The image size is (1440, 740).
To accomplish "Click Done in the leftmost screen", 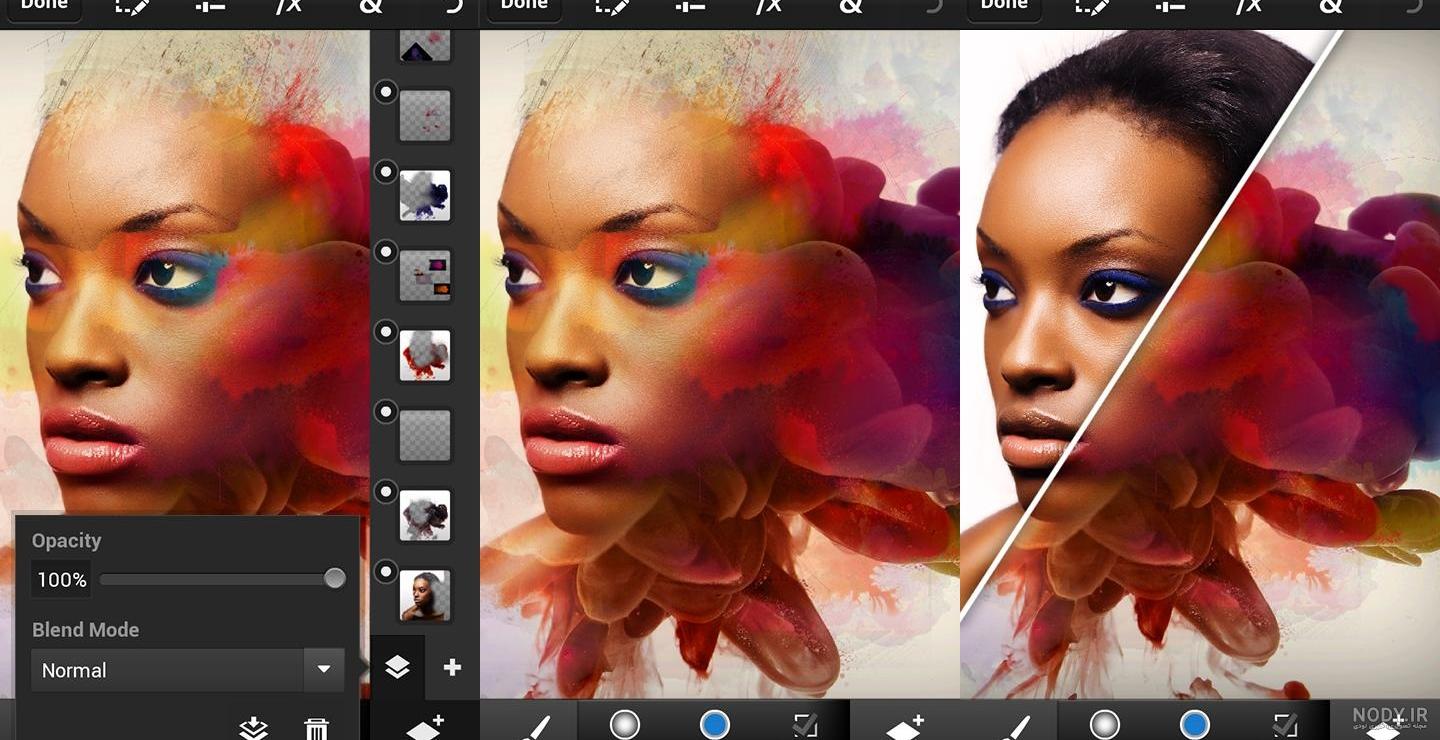I will (x=44, y=5).
